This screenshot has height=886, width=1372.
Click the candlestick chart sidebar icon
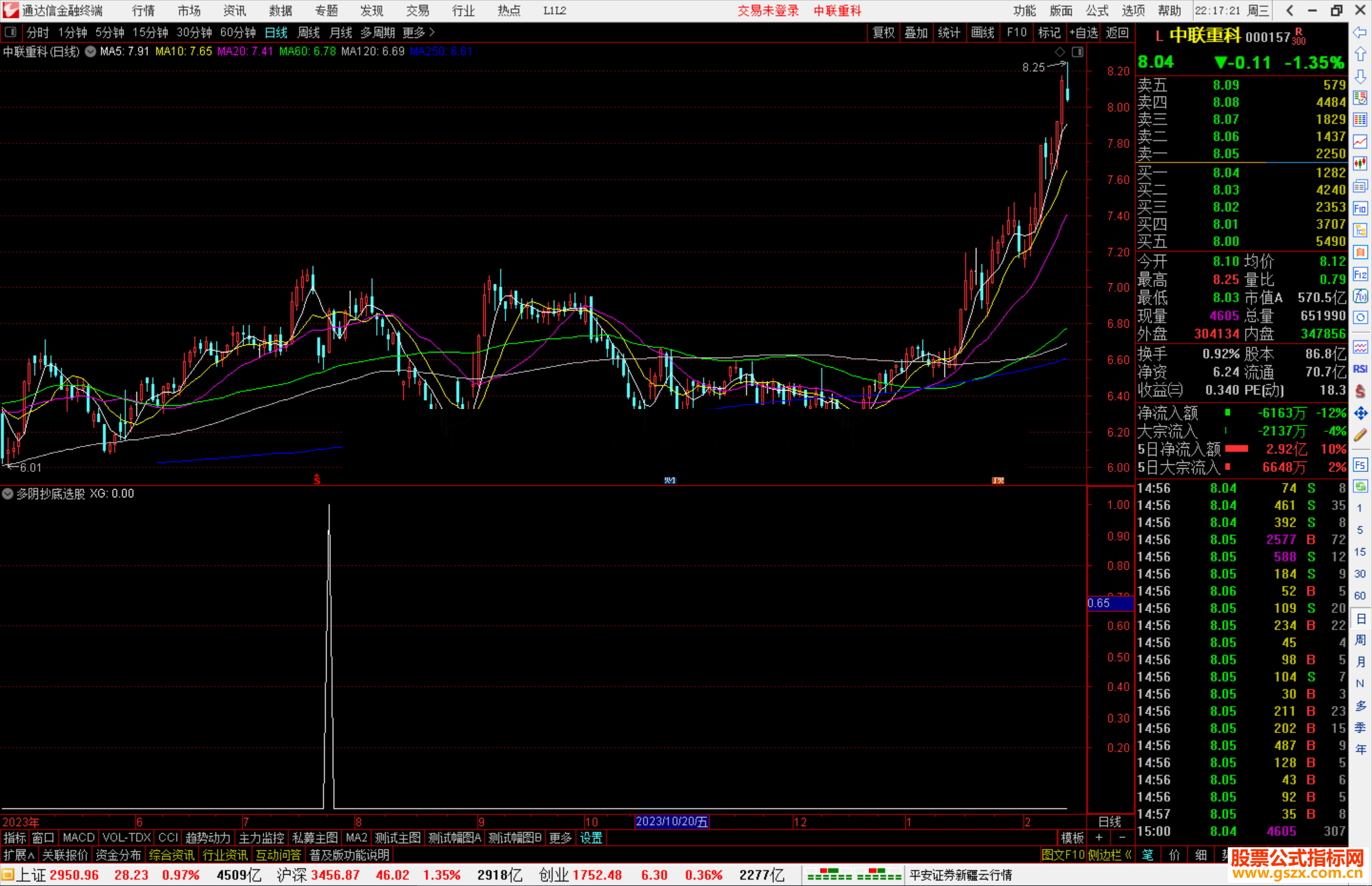(x=1360, y=164)
